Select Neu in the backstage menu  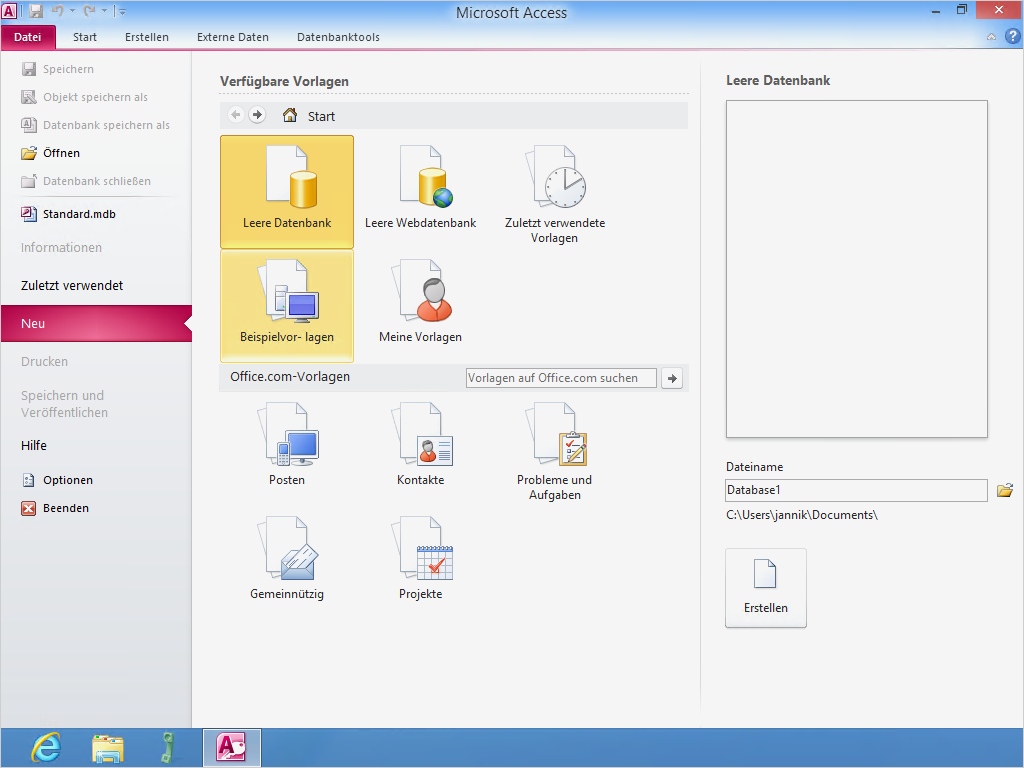coord(96,323)
